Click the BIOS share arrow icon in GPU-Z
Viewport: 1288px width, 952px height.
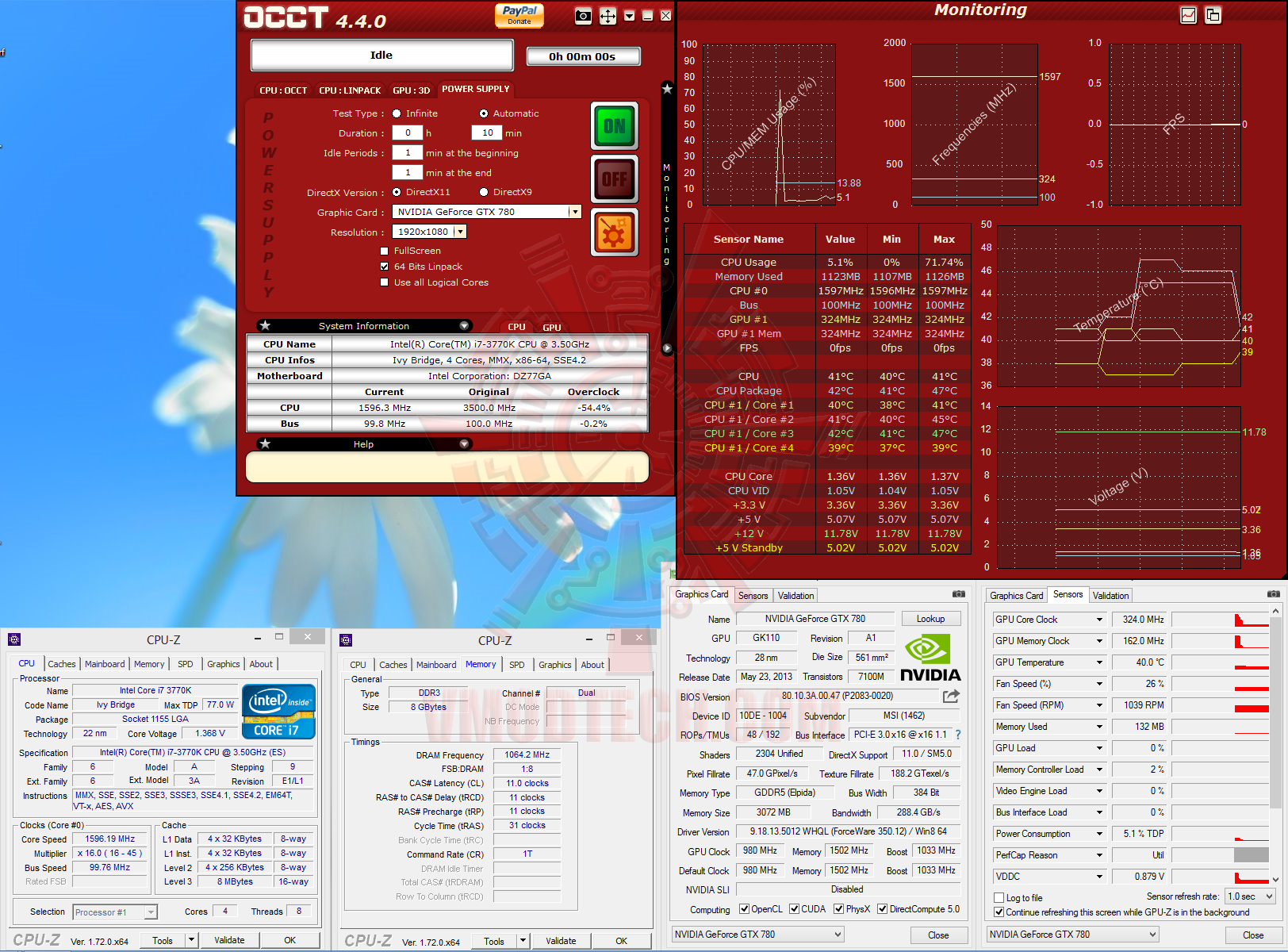tap(951, 696)
